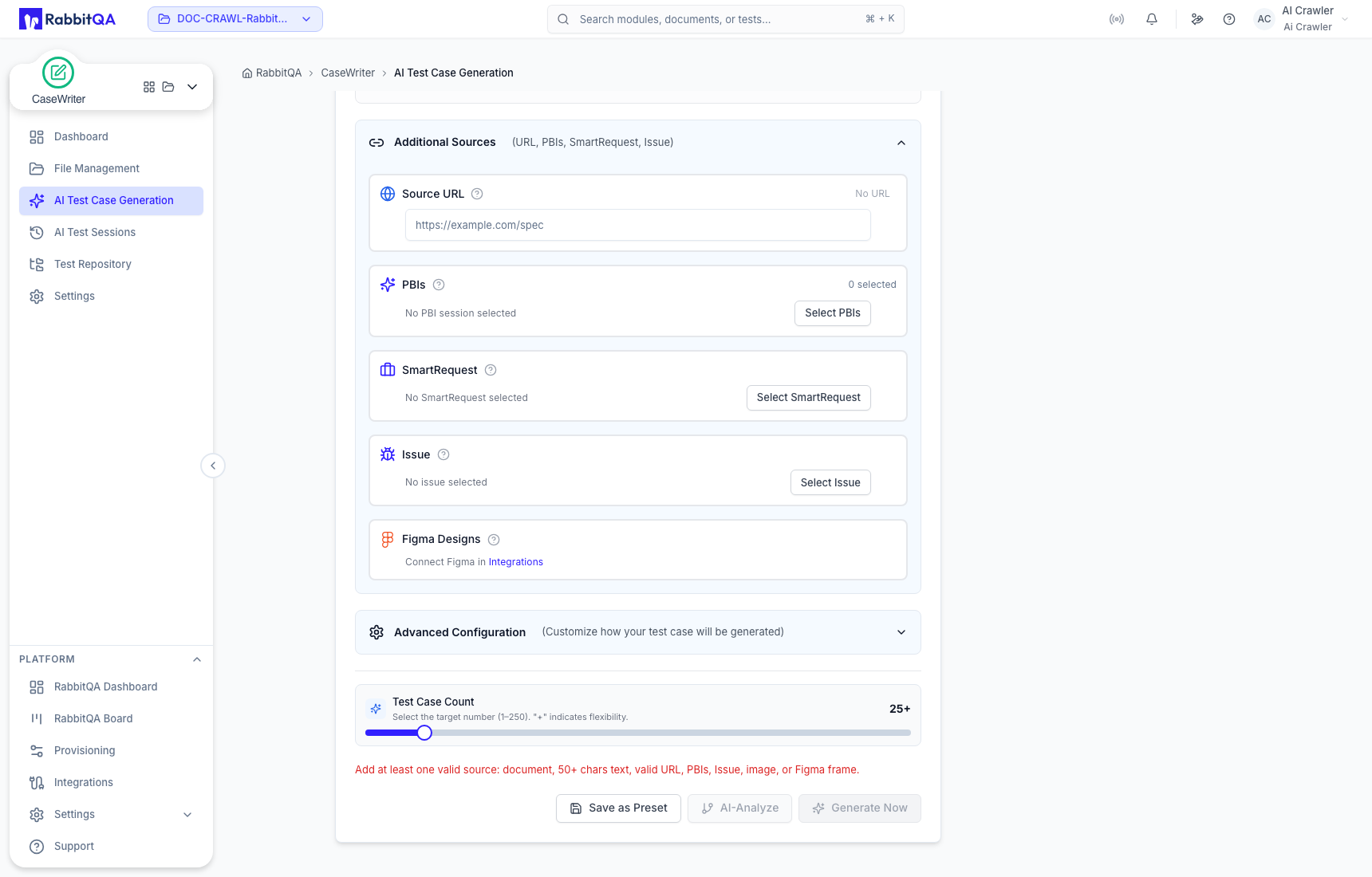Click RabbitQA in the breadcrumb

(x=278, y=73)
